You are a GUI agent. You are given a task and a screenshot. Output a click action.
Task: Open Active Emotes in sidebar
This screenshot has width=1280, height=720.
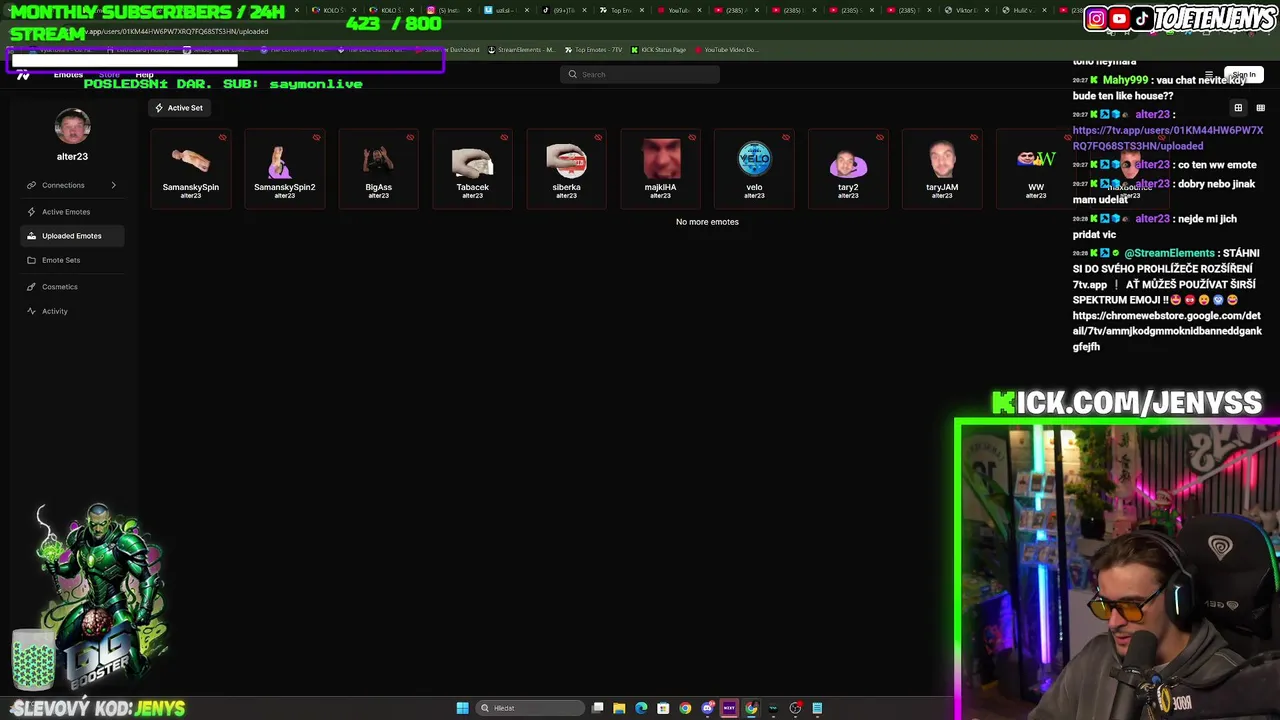pyautogui.click(x=72, y=212)
